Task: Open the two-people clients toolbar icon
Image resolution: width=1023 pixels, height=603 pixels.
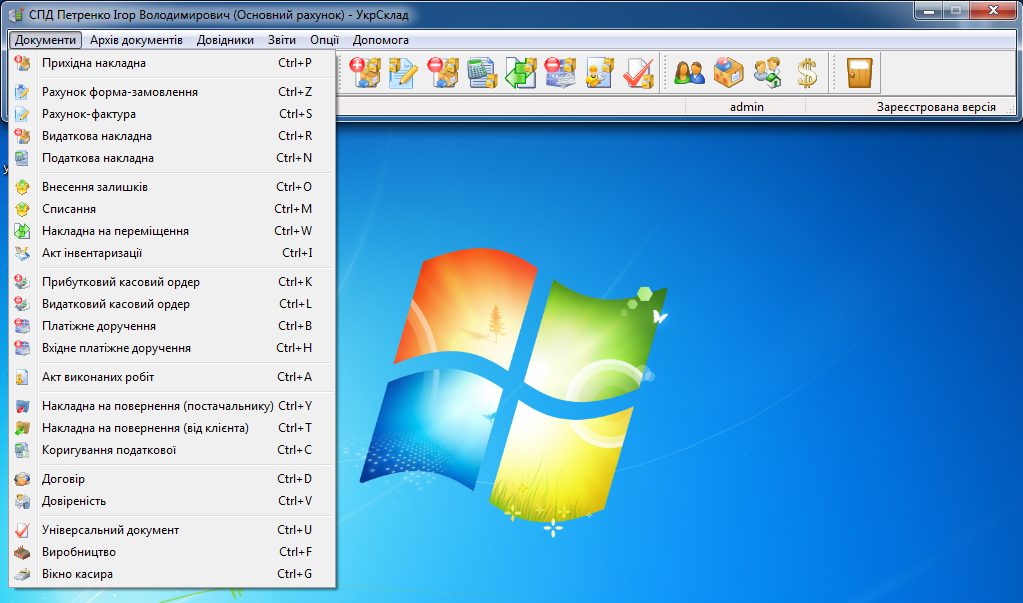Action: coord(689,73)
